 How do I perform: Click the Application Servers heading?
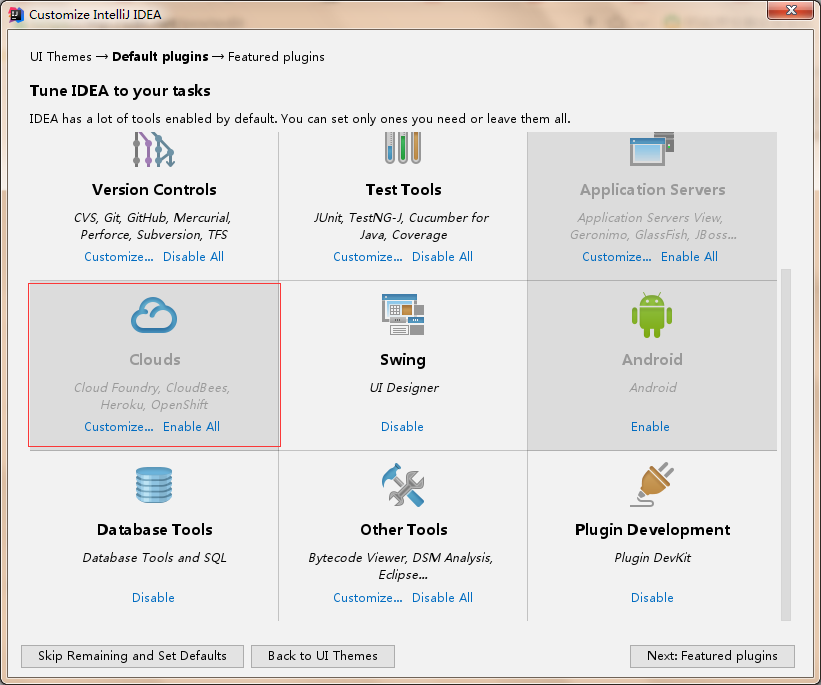tap(652, 190)
